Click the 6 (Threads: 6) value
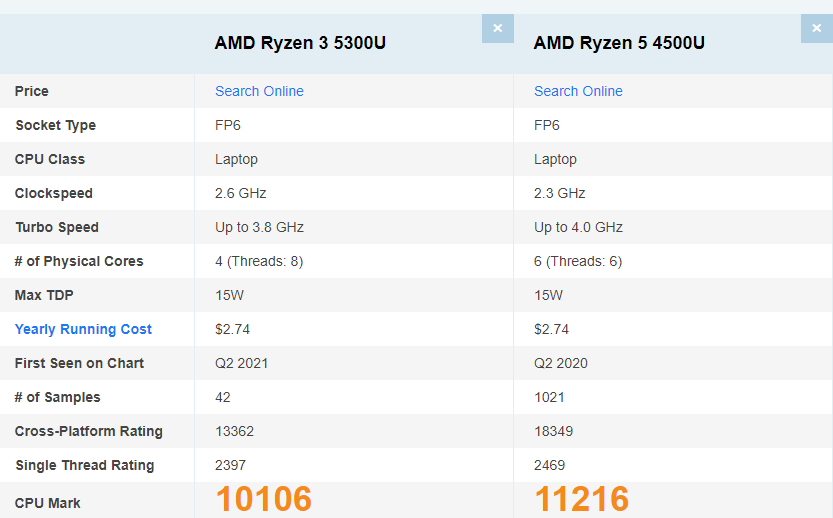Image resolution: width=833 pixels, height=518 pixels. coord(578,261)
